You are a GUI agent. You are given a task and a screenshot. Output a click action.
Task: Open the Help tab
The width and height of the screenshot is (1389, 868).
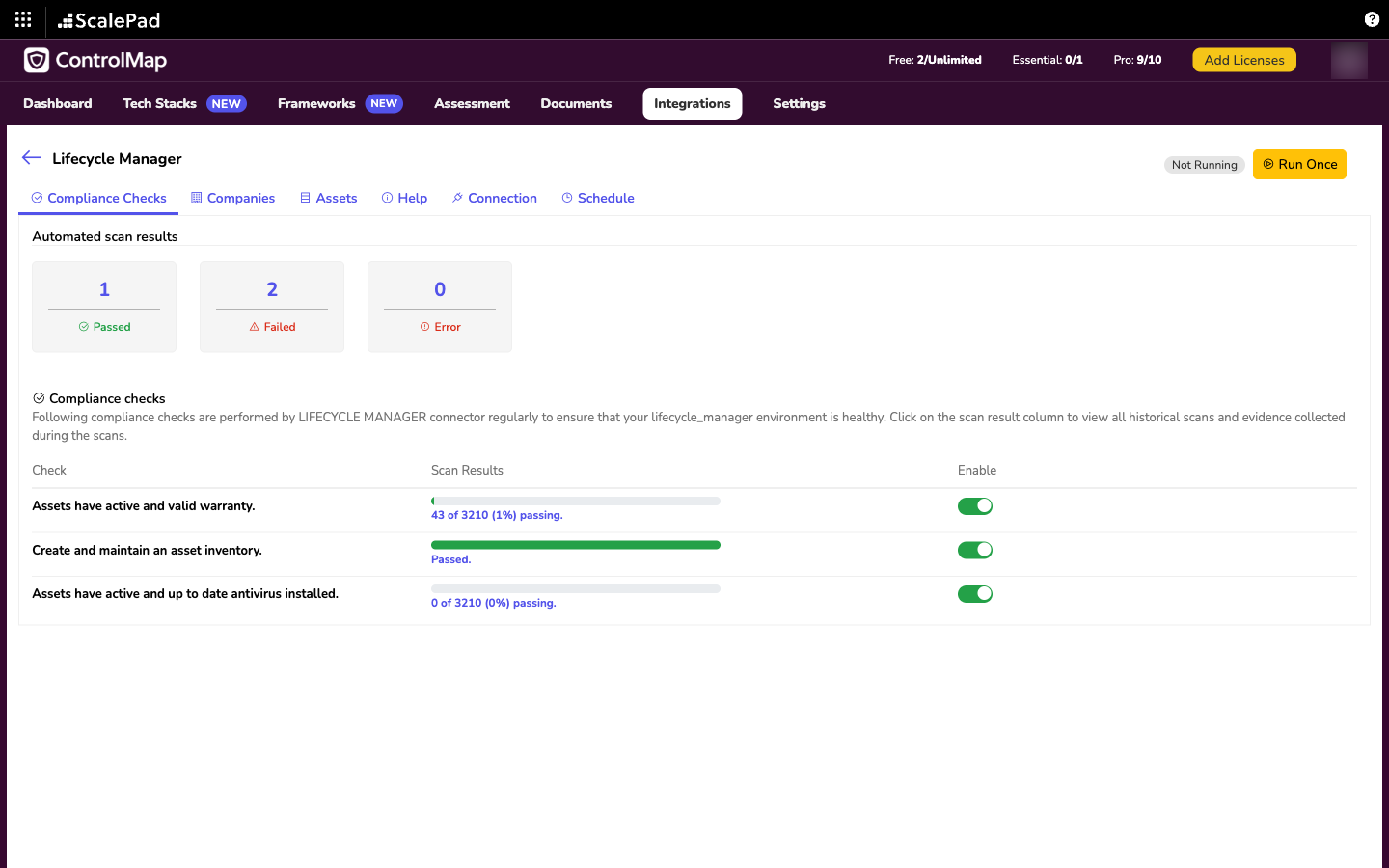click(x=404, y=198)
